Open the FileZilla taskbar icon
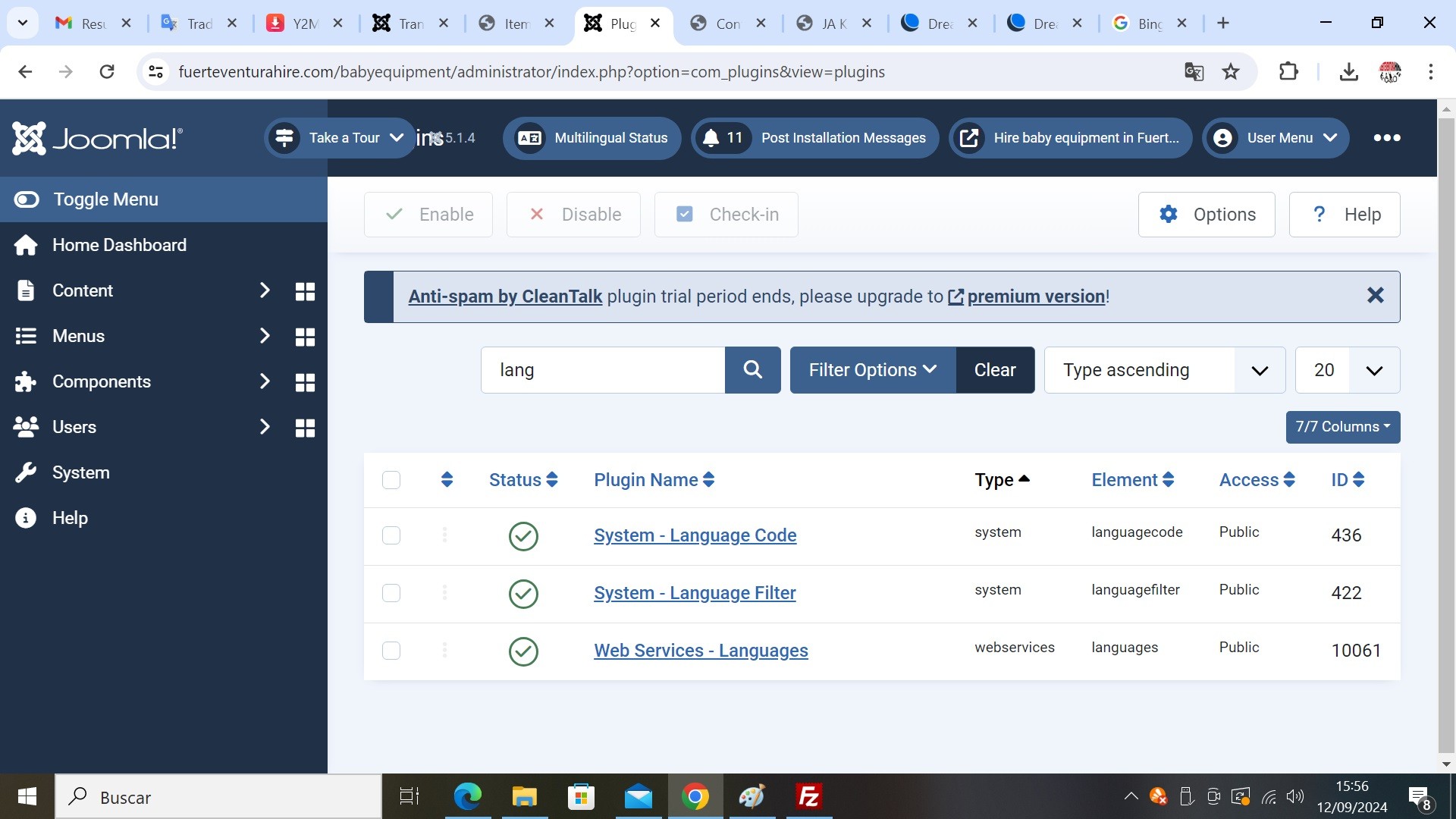Screen dimensions: 1456x819 pyautogui.click(x=808, y=796)
